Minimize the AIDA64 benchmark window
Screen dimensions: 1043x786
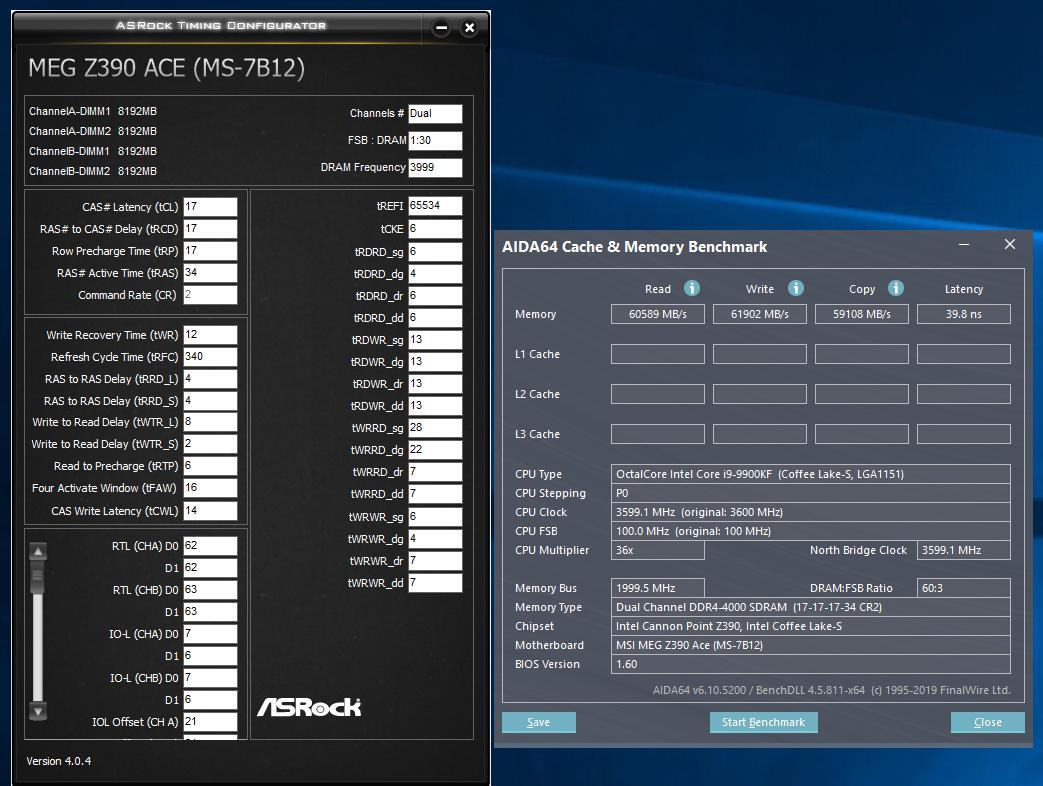tap(964, 245)
